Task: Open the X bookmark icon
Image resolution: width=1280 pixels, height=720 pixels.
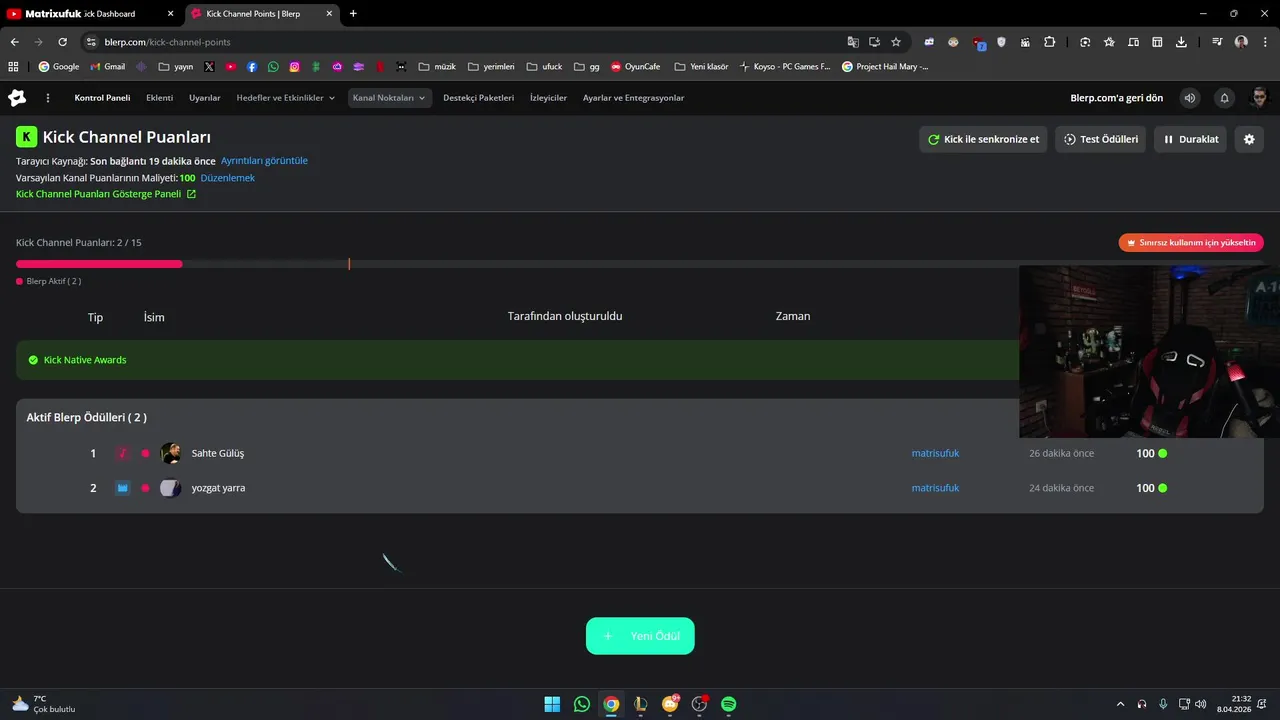Action: 209,67
